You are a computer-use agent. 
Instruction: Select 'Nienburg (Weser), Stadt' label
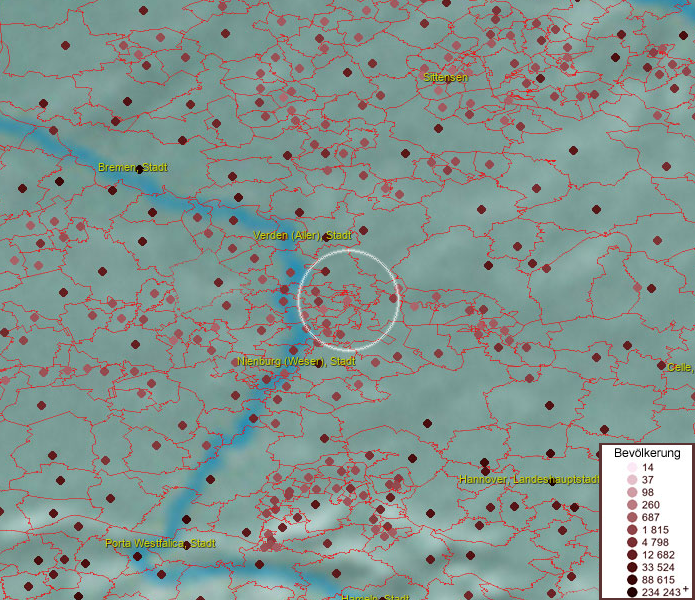click(296, 361)
